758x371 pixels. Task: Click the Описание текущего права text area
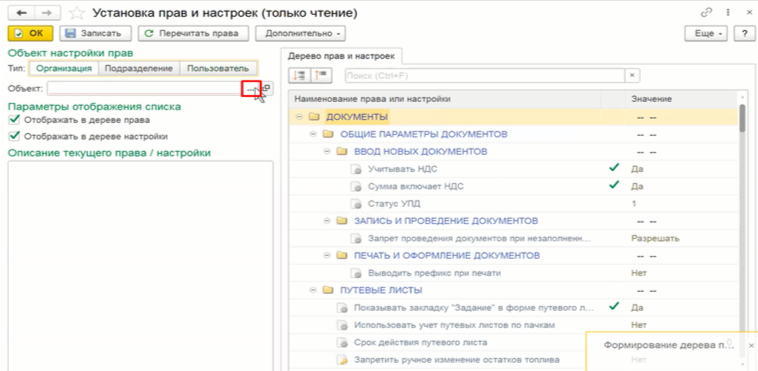click(141, 265)
